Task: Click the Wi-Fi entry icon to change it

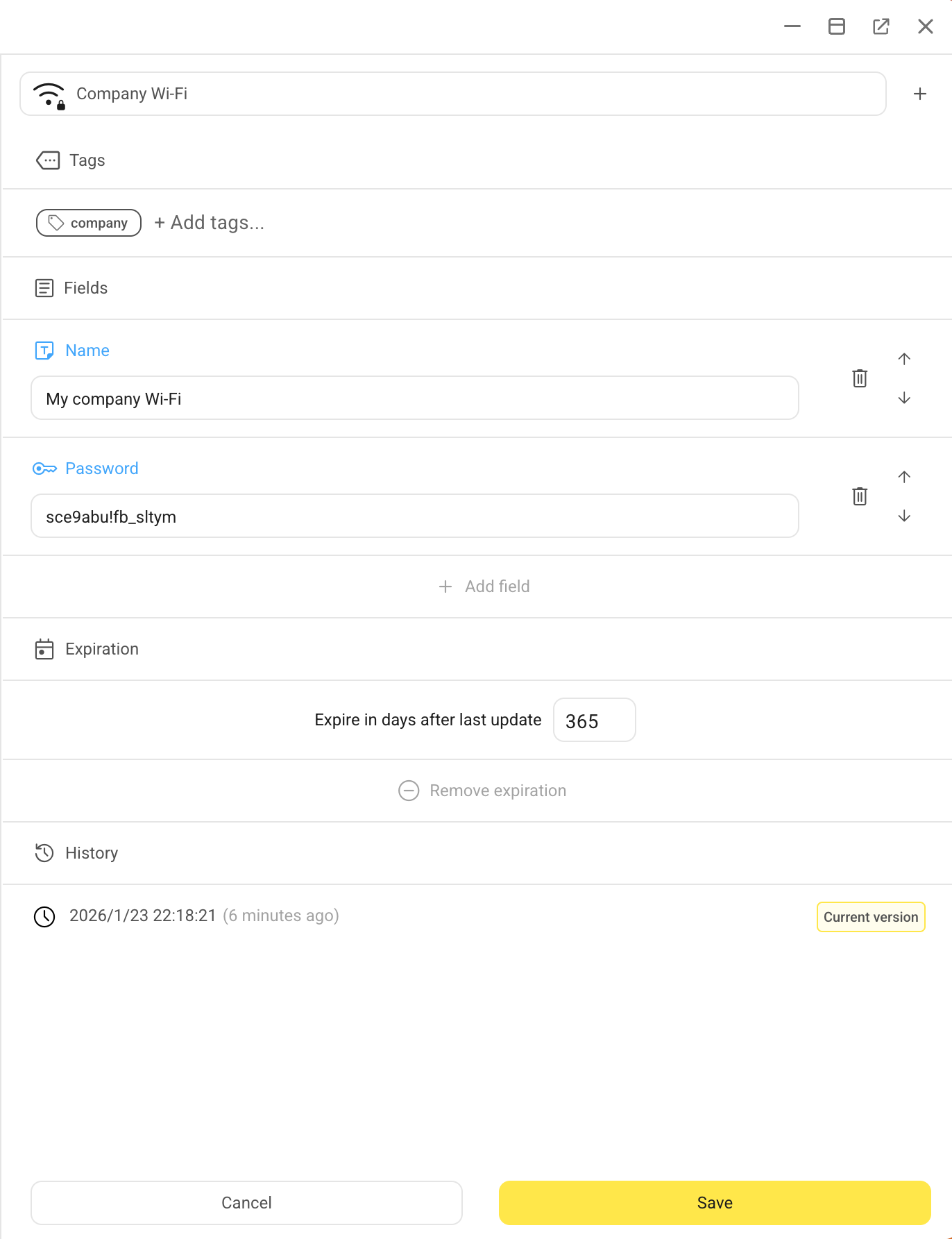Action: [x=49, y=94]
